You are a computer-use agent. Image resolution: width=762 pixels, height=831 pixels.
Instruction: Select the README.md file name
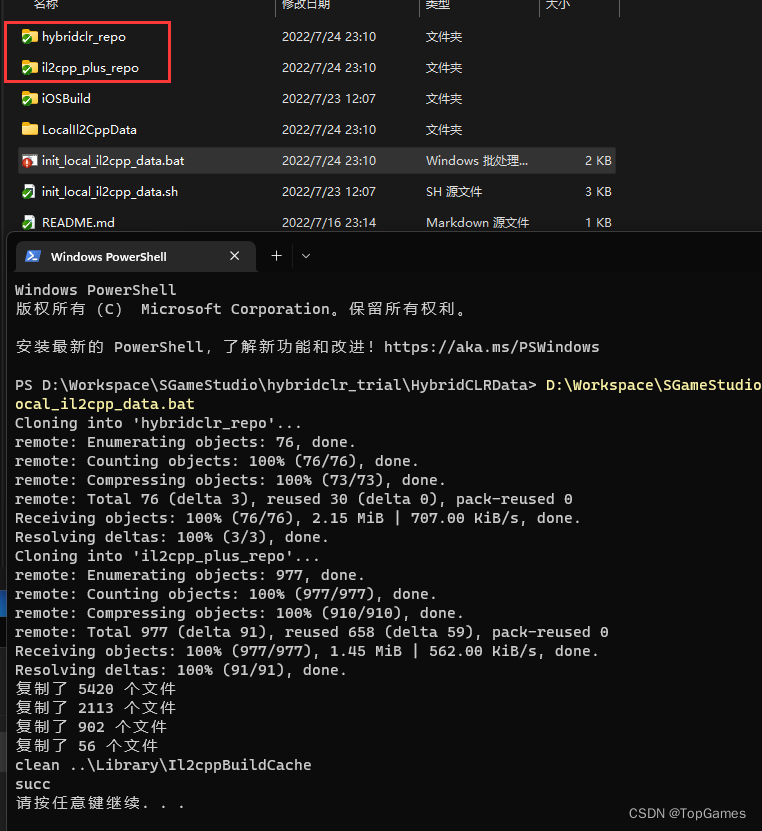click(78, 223)
